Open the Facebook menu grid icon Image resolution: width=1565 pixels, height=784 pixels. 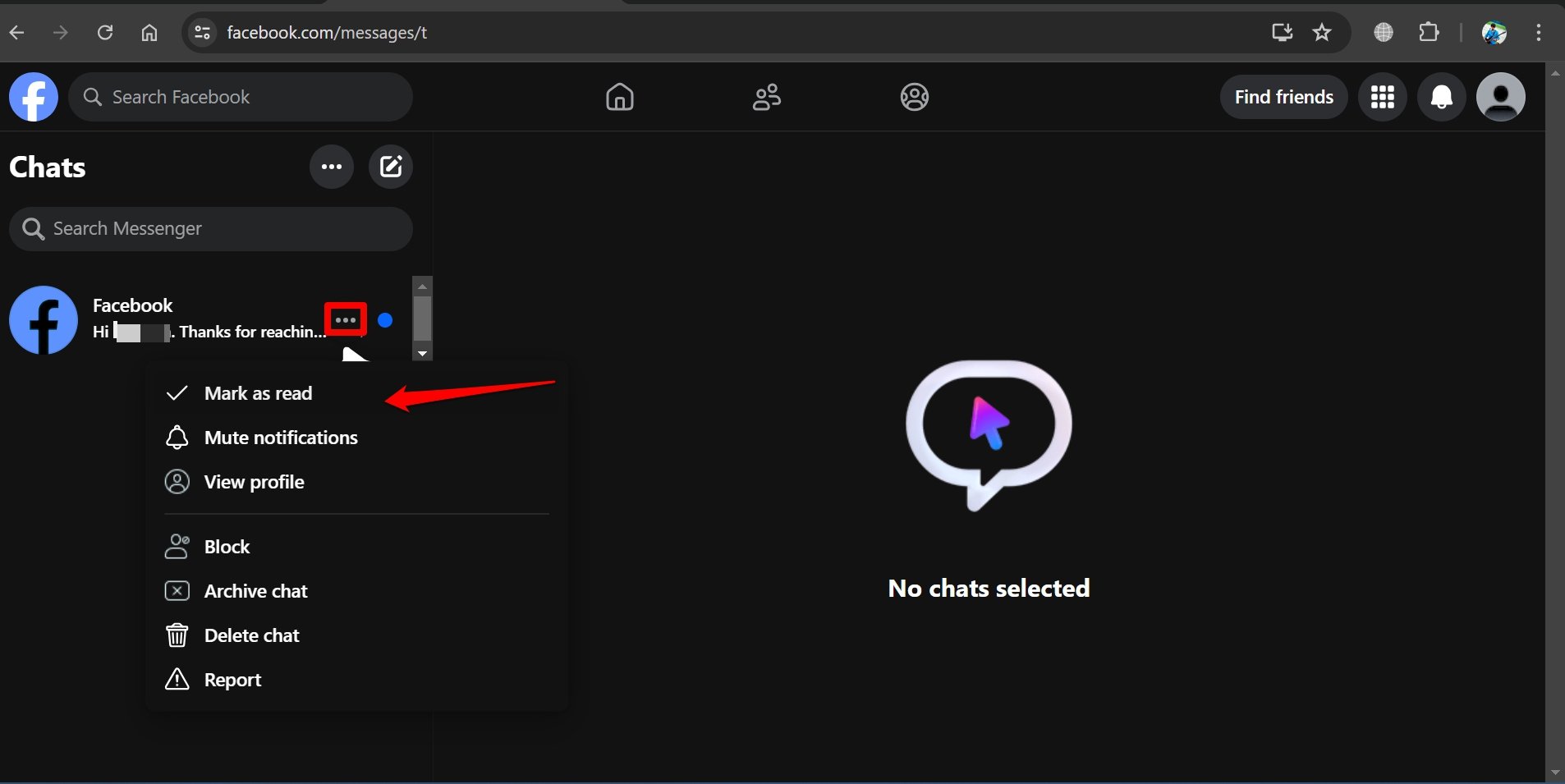(1383, 97)
